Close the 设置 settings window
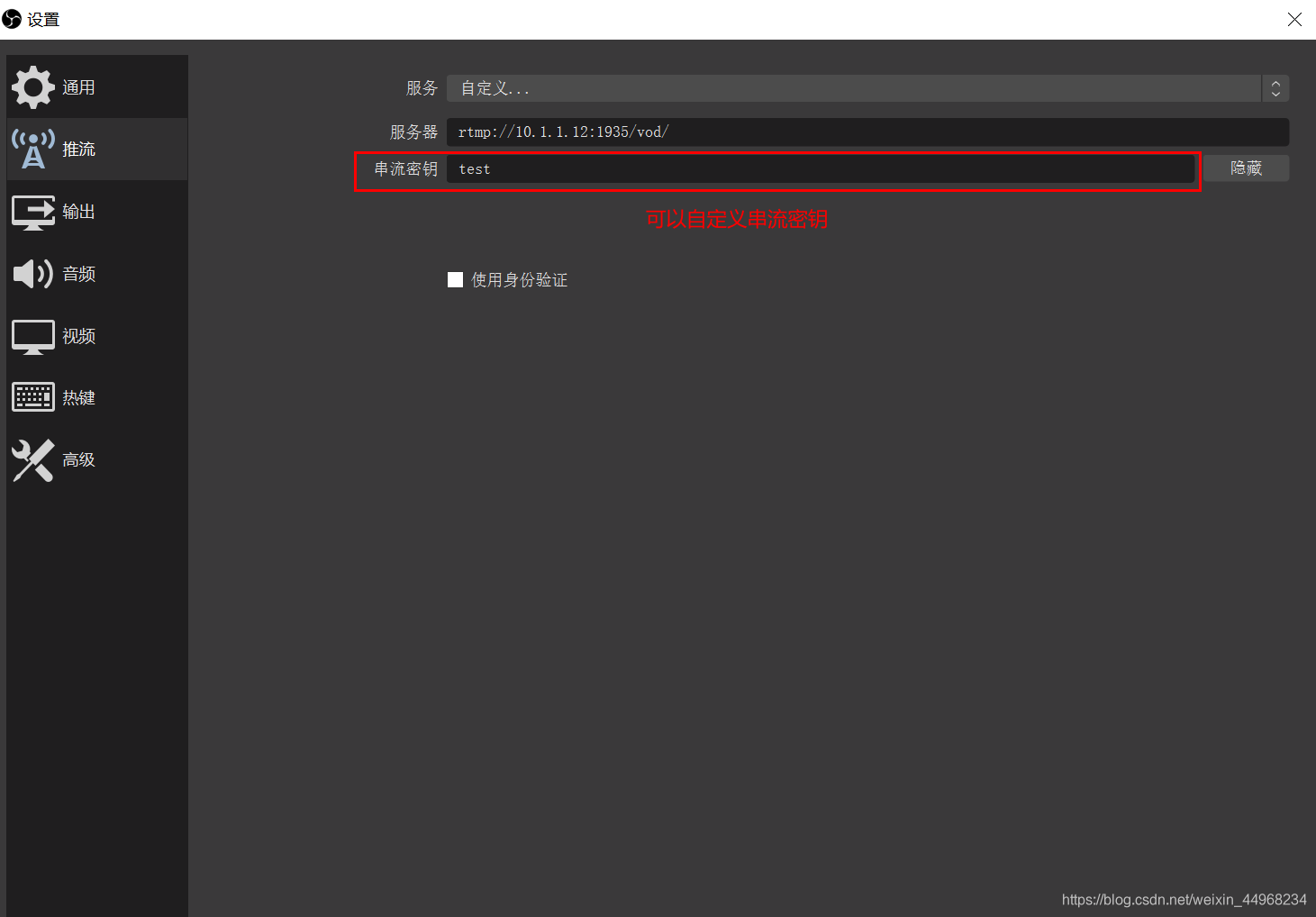The image size is (1316, 917). coord(1294,19)
